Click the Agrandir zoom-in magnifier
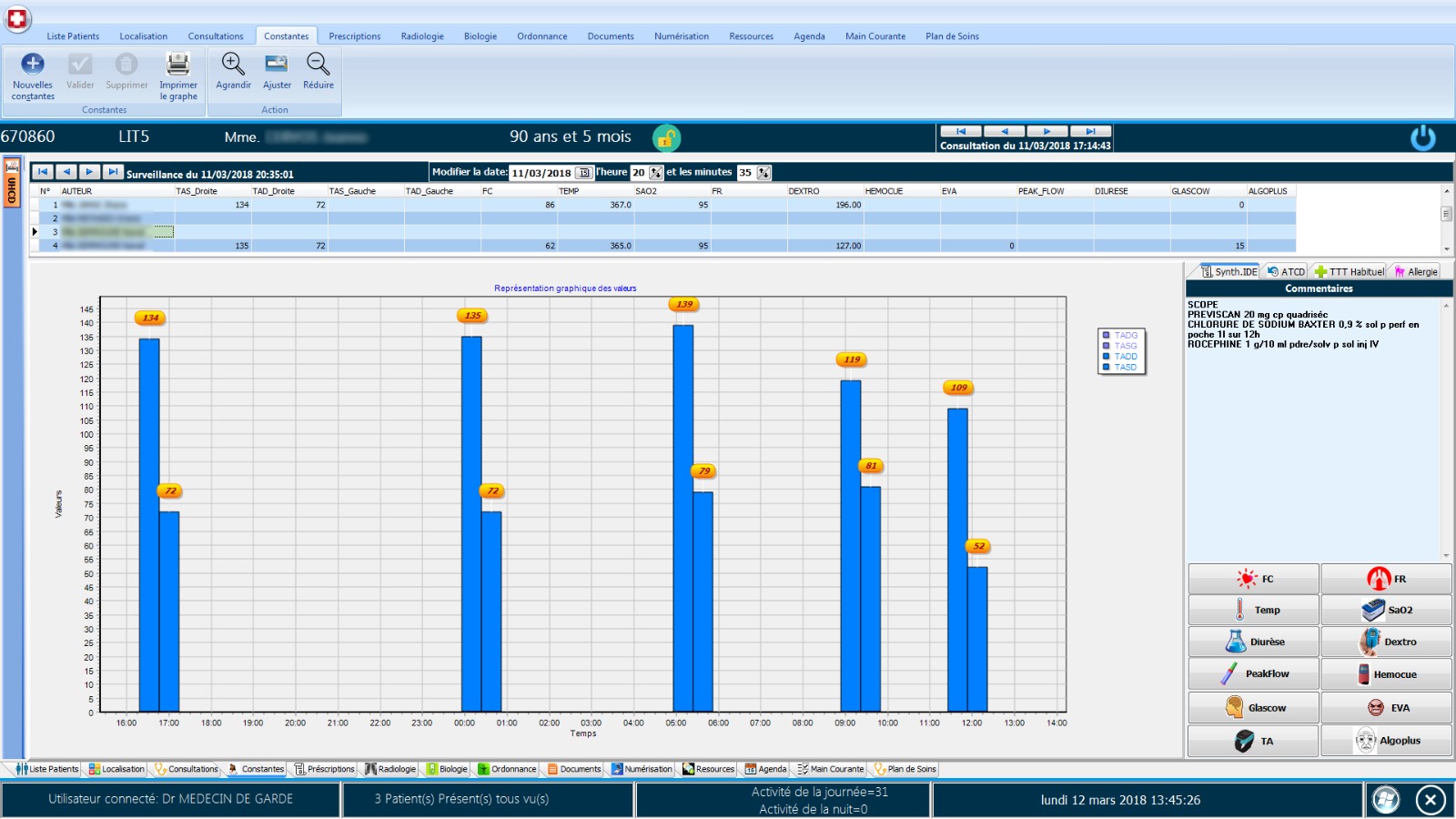This screenshot has width=1456, height=819. click(233, 64)
